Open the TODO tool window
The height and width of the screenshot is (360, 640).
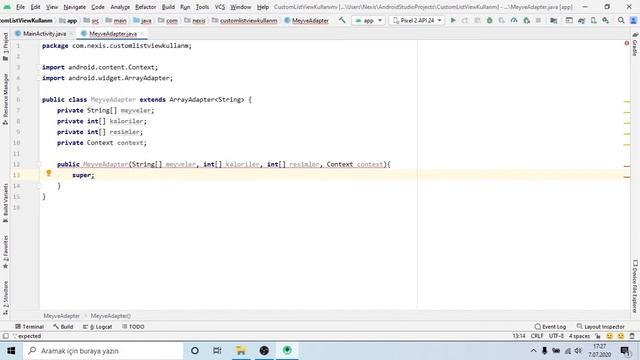[133, 327]
